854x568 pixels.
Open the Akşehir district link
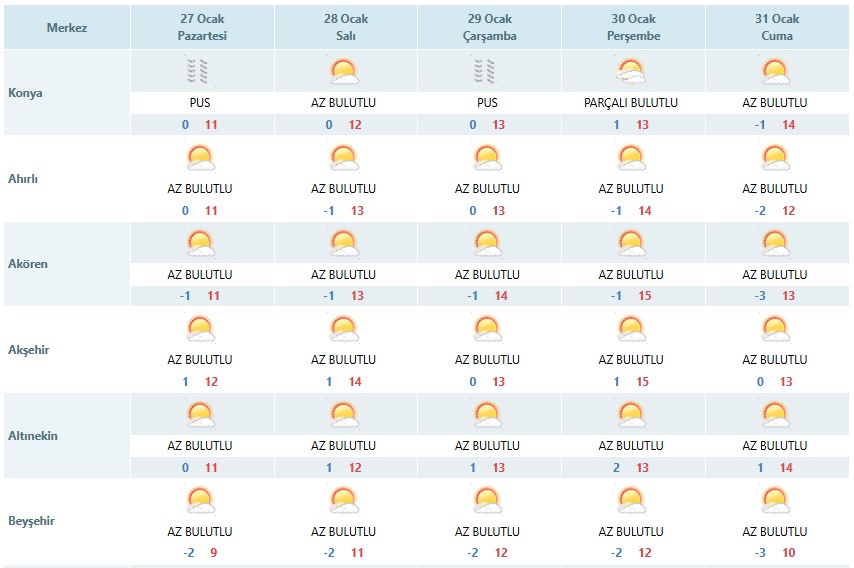tap(29, 350)
